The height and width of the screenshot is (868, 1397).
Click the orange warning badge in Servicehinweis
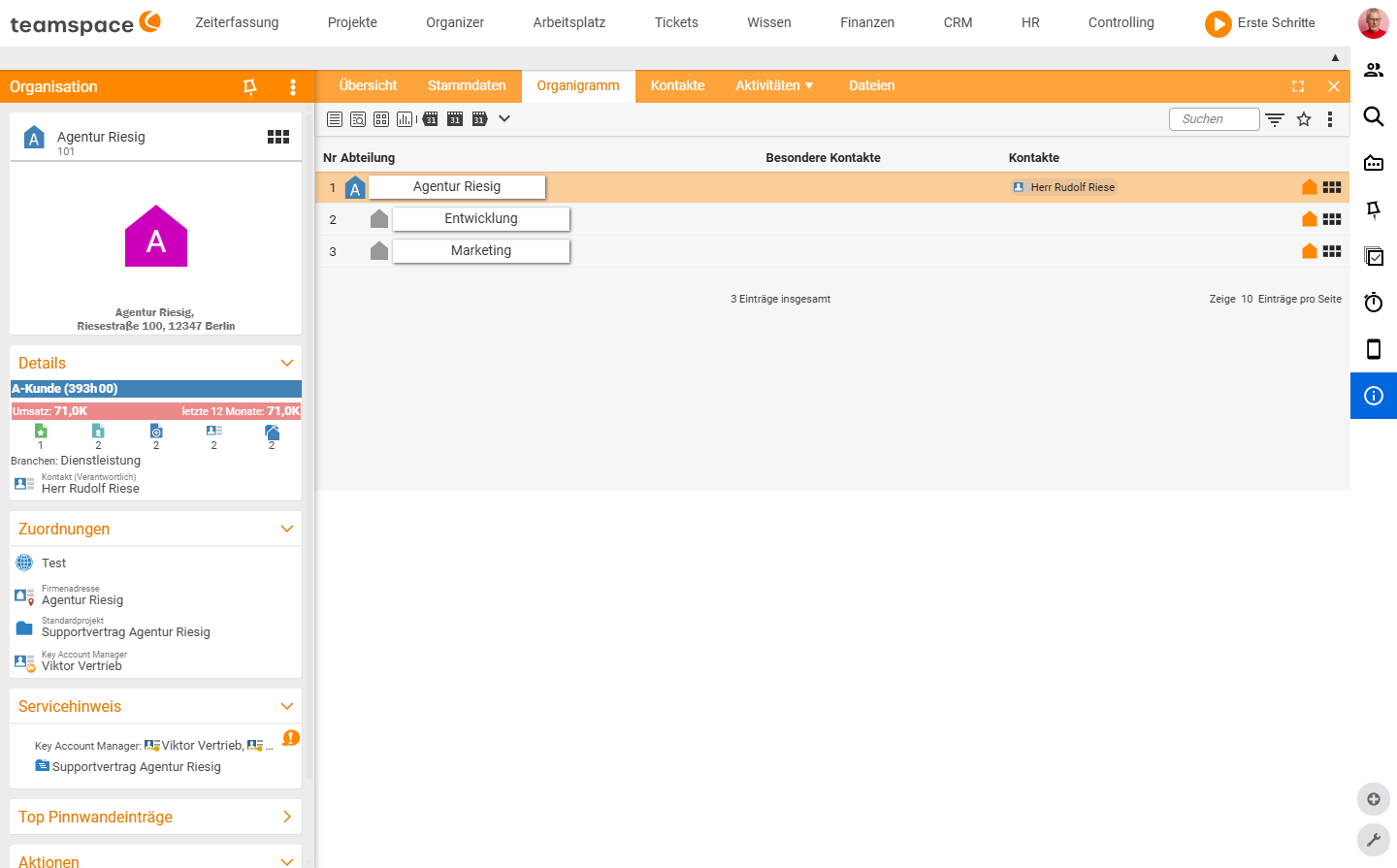[290, 738]
